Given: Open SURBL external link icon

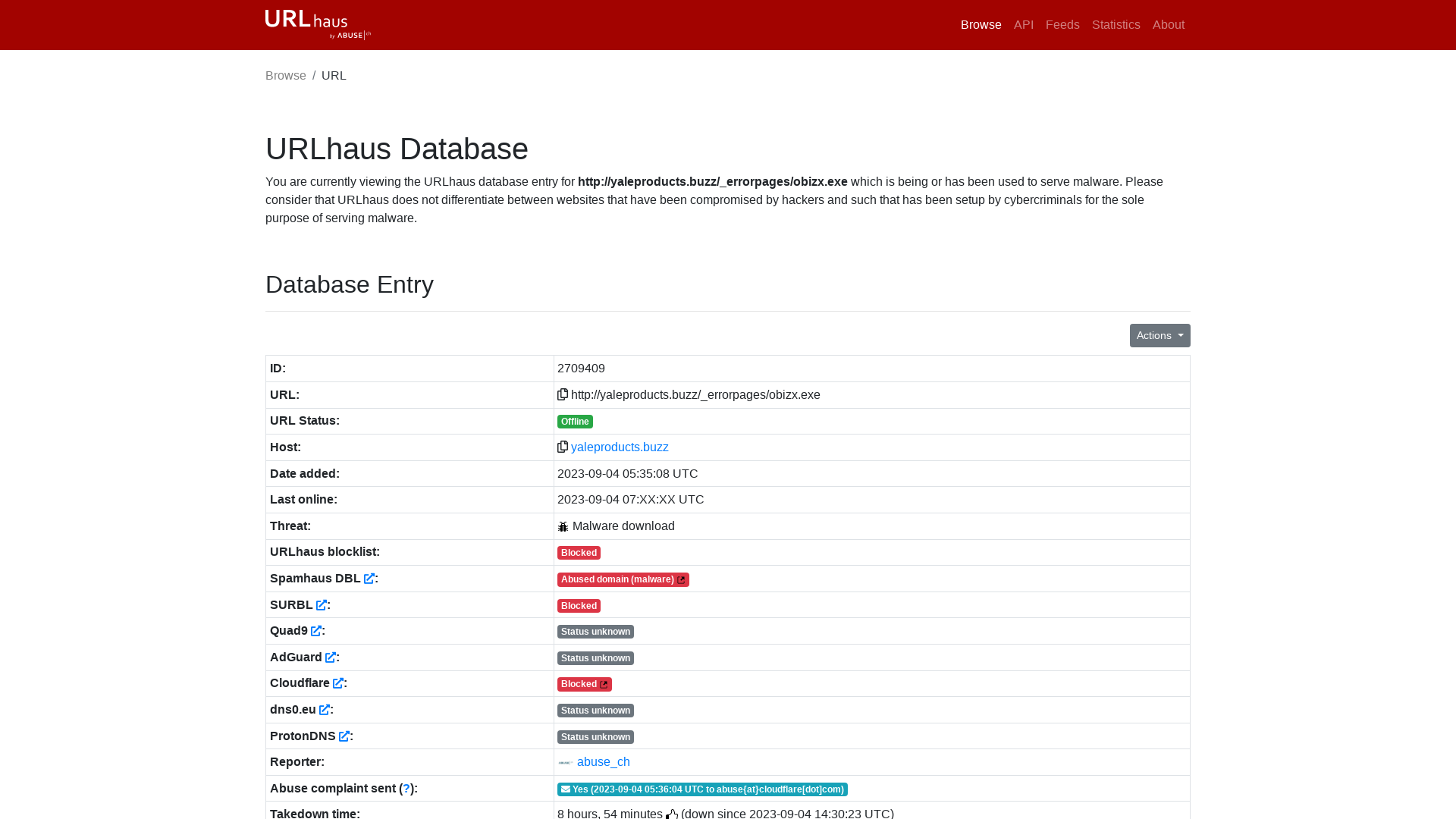Looking at the screenshot, I should click(322, 605).
